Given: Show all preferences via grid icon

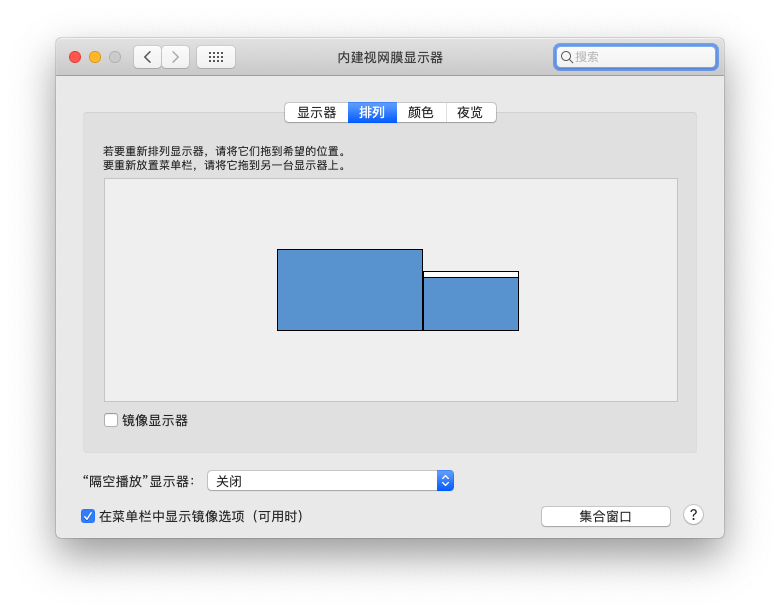Looking at the screenshot, I should pyautogui.click(x=216, y=57).
